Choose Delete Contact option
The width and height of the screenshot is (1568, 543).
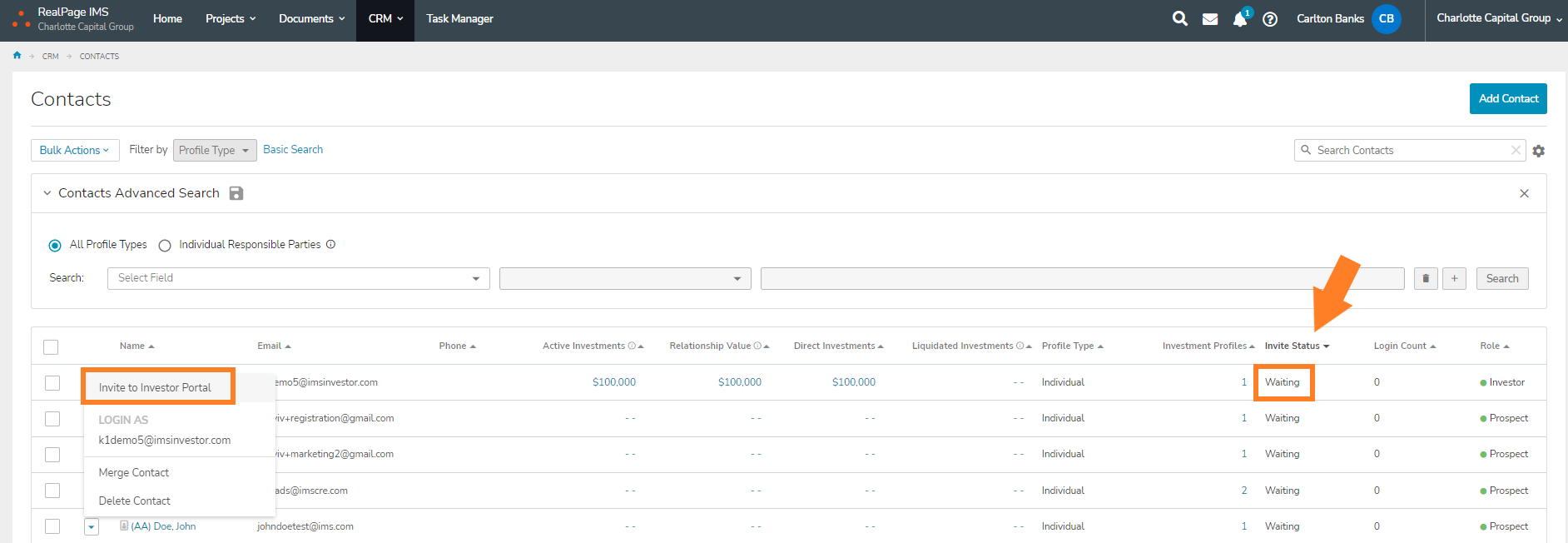(x=135, y=501)
